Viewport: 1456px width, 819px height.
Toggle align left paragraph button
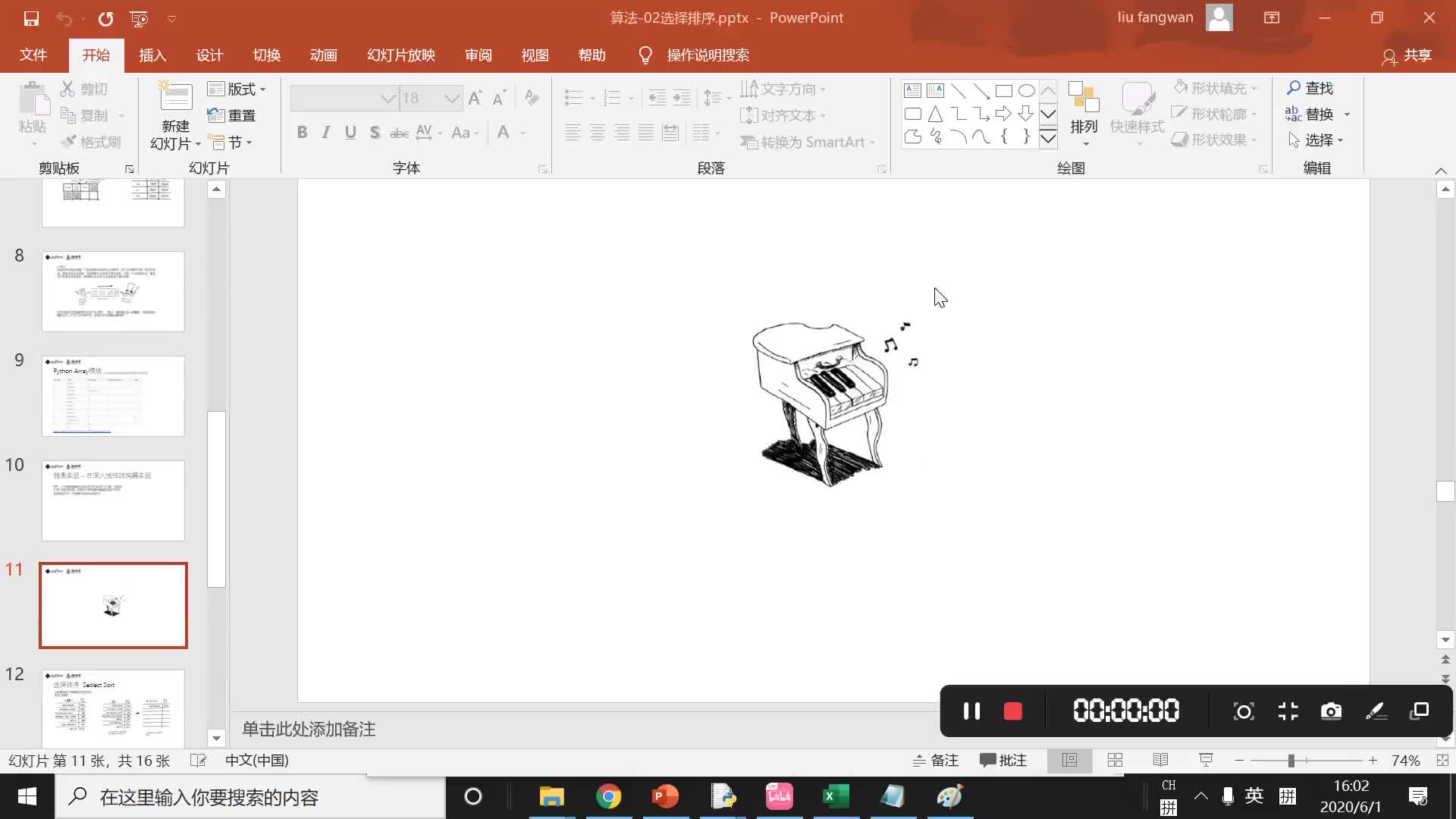point(573,133)
